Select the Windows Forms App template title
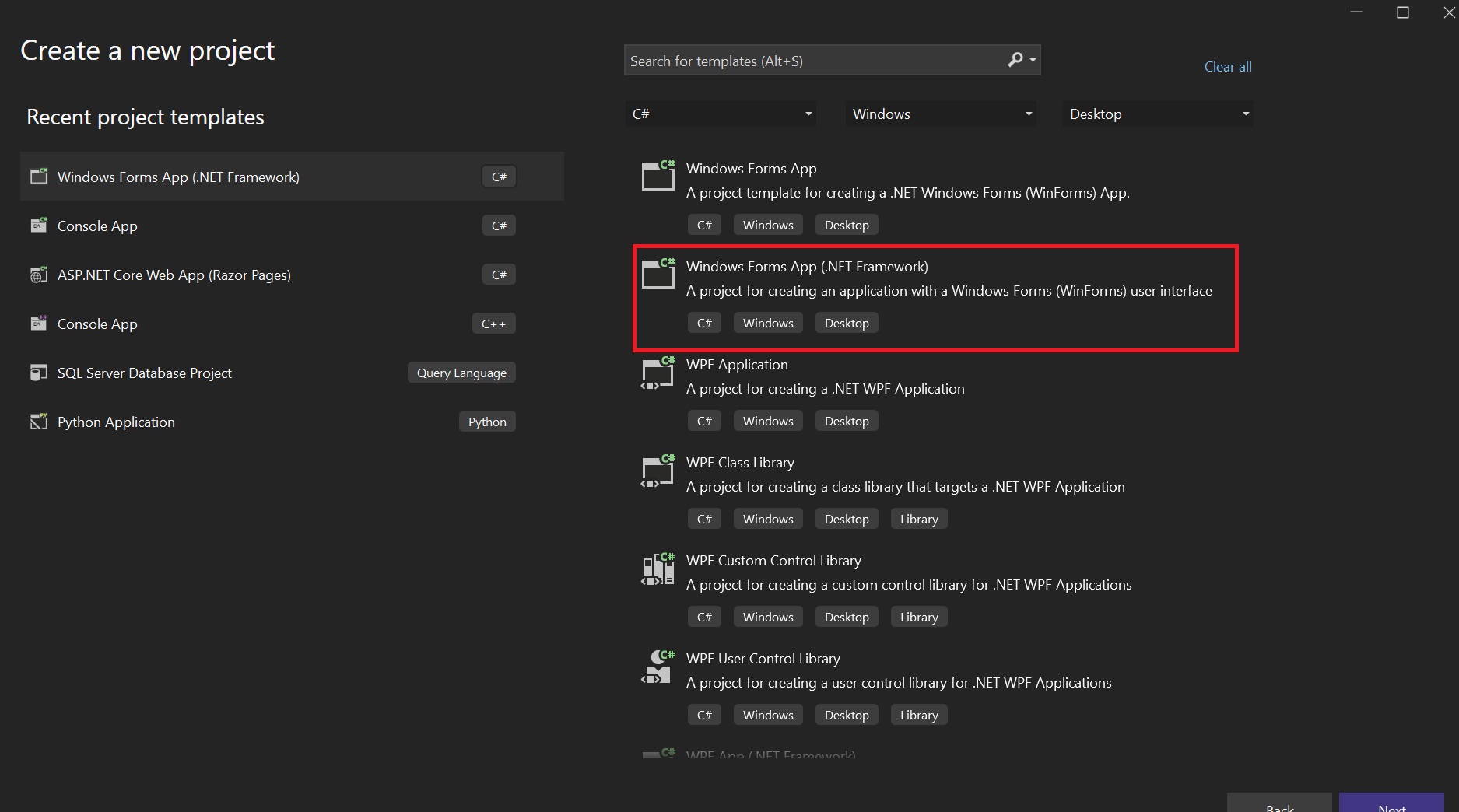 click(x=751, y=168)
